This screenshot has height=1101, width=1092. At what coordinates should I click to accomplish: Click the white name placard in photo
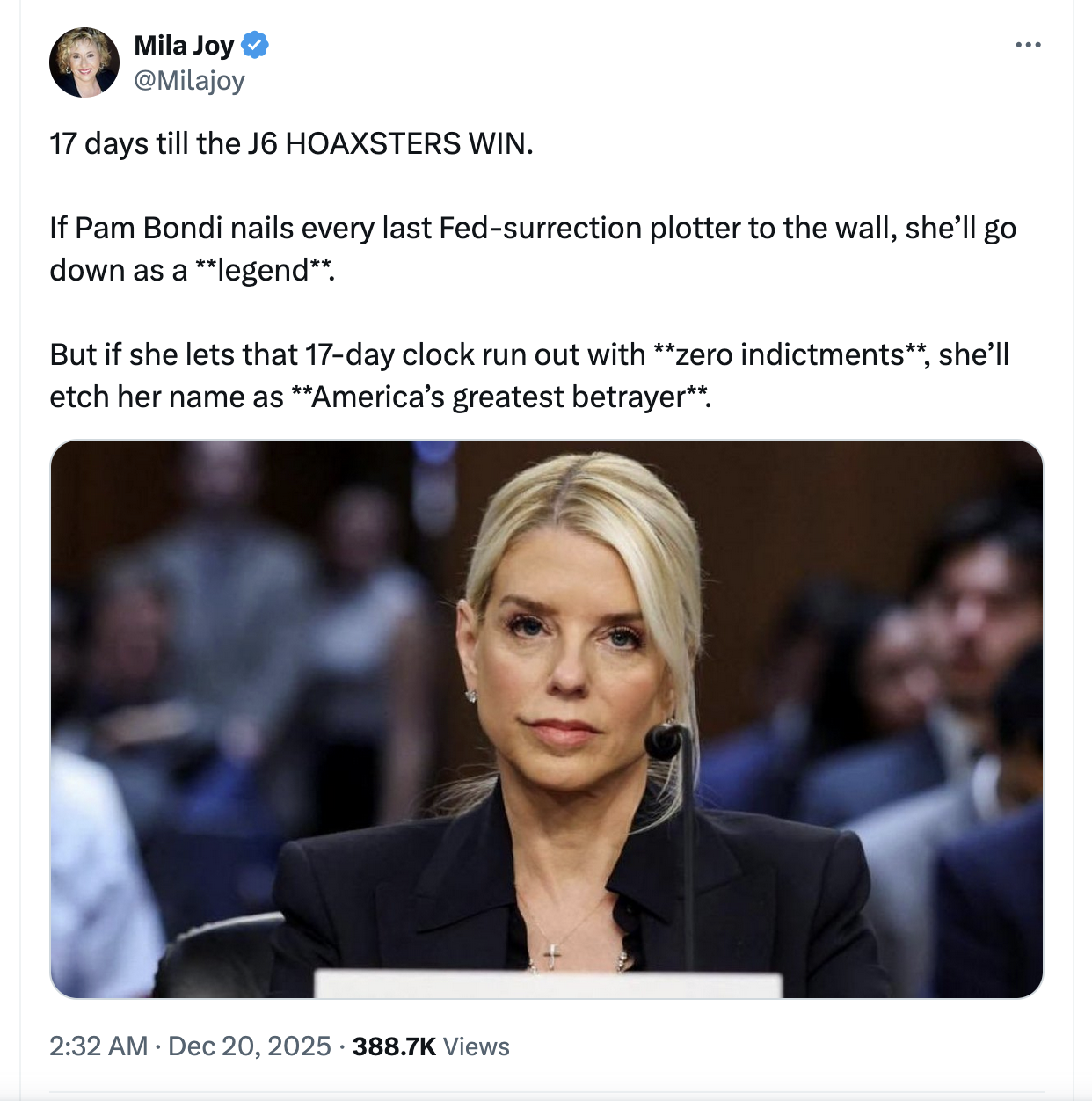[548, 984]
